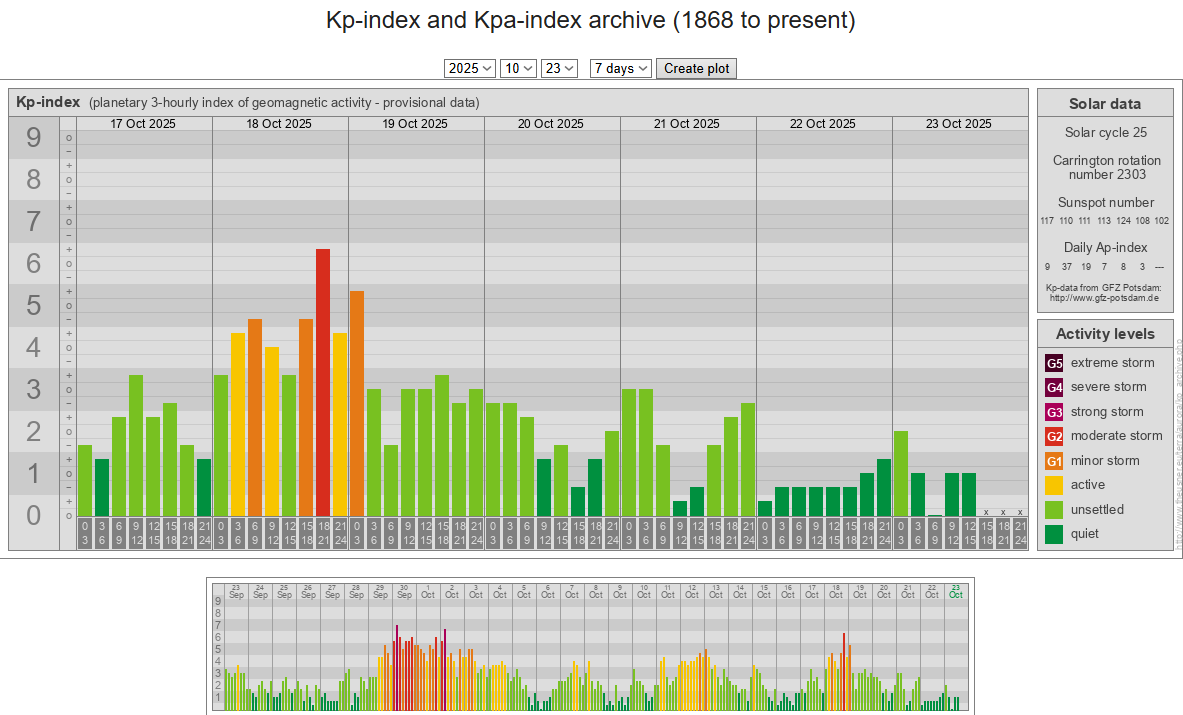
Task: Open the year dropdown showing 2025
Action: (x=470, y=68)
